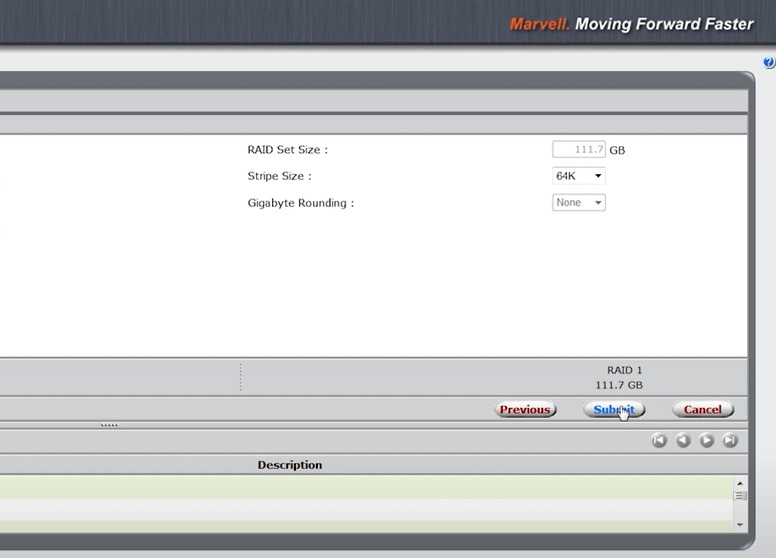Click the Description column header
This screenshot has height=558, width=776.
[x=290, y=465]
